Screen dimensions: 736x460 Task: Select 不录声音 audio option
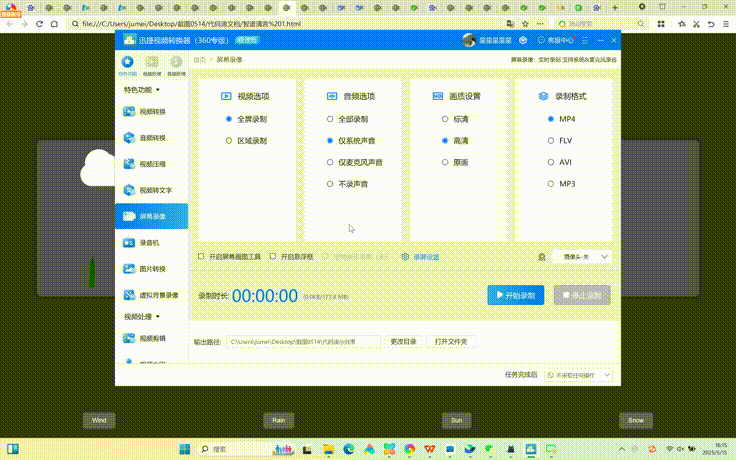347,184
